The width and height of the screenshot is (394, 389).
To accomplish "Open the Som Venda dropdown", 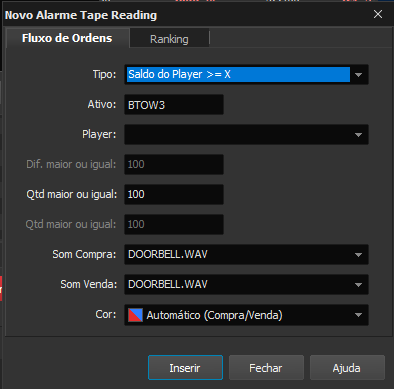I will (246, 285).
